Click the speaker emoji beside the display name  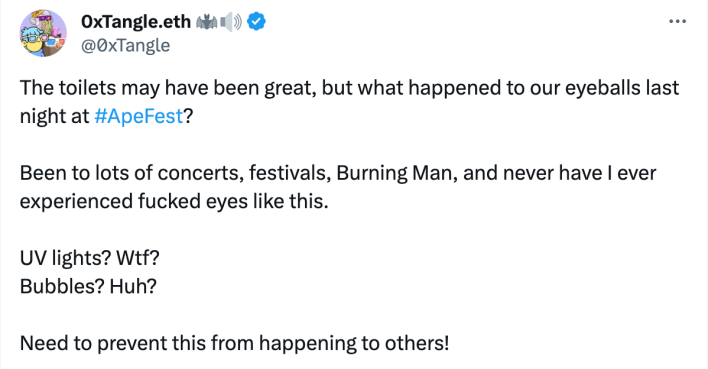231,22
